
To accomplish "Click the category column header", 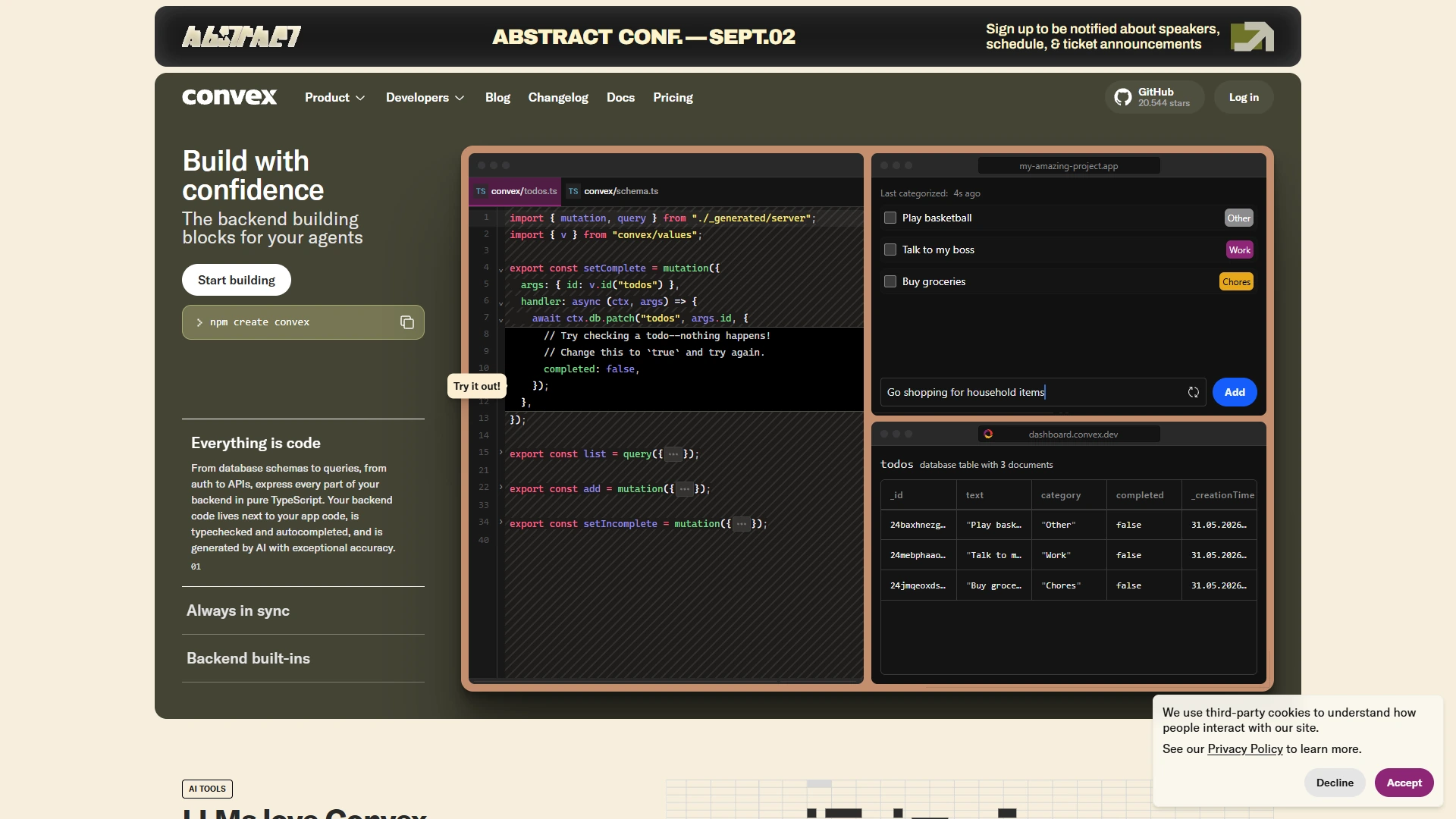I will click(x=1068, y=494).
